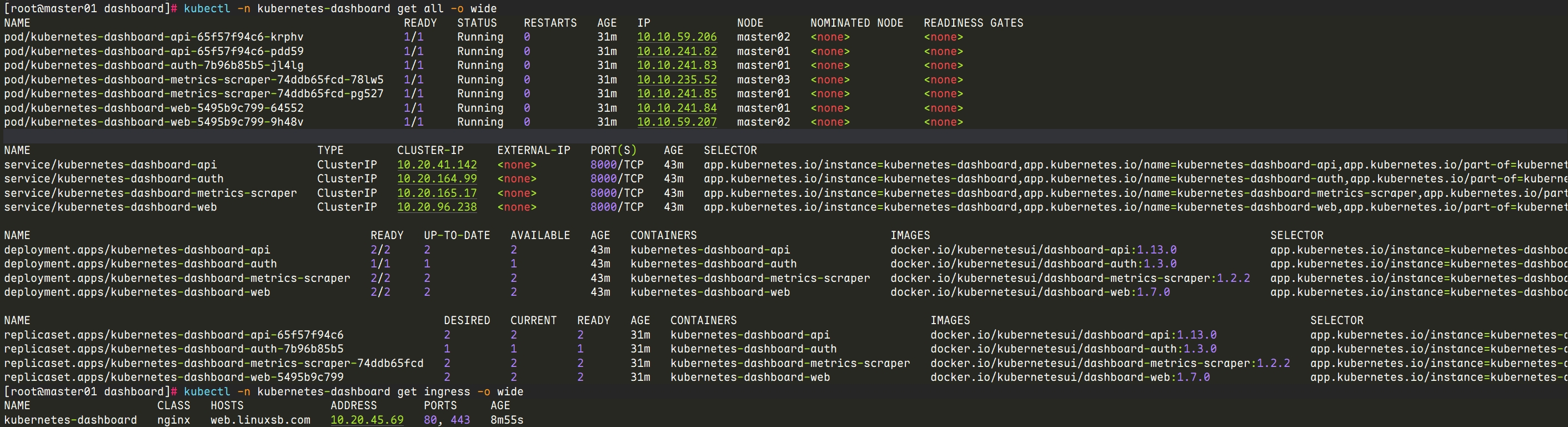1568x427 pixels.
Task: Click the READINESS GATES column header
Action: [x=973, y=23]
